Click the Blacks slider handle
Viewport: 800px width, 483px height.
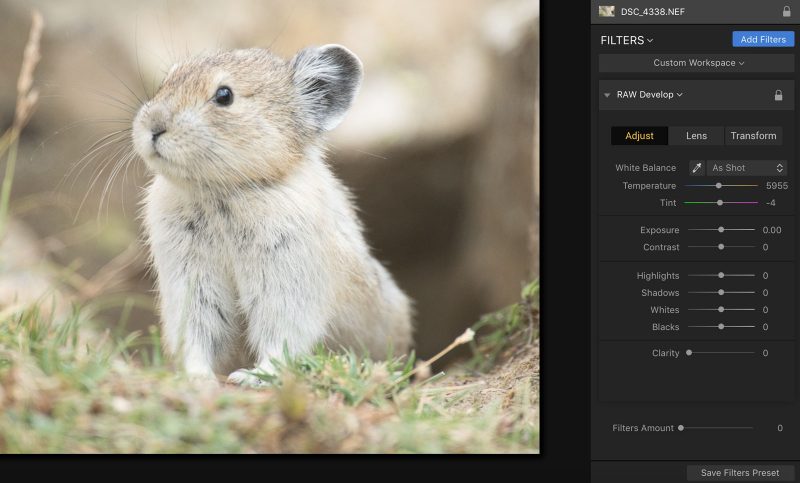(x=721, y=326)
